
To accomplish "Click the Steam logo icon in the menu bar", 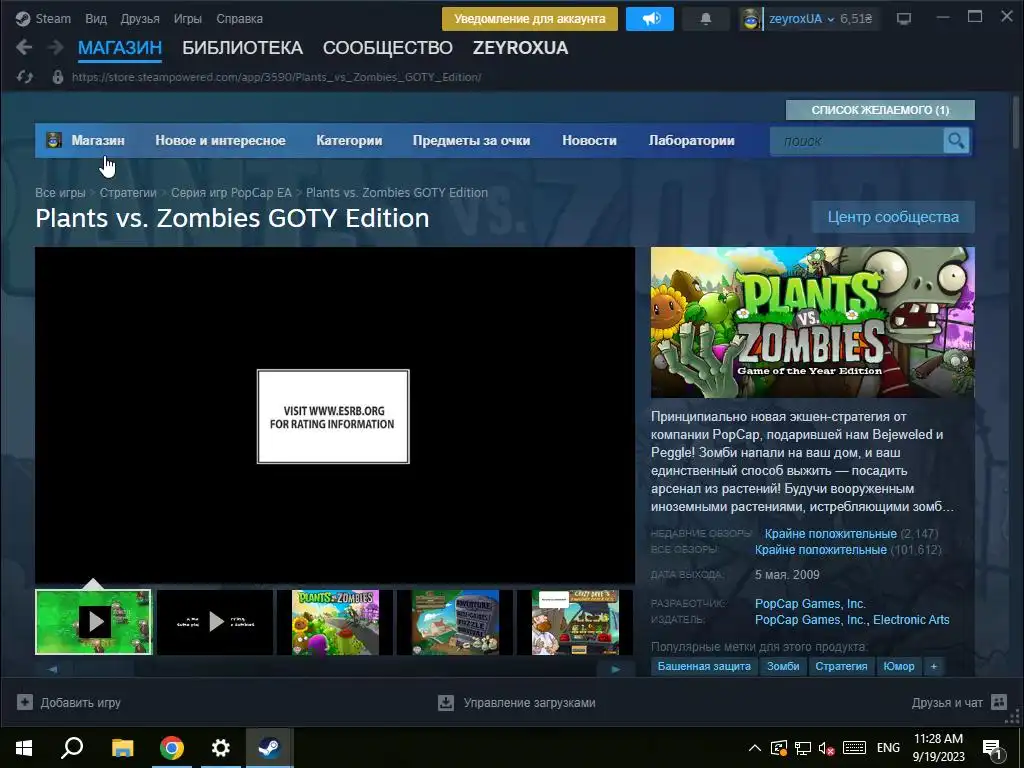I will tap(23, 19).
